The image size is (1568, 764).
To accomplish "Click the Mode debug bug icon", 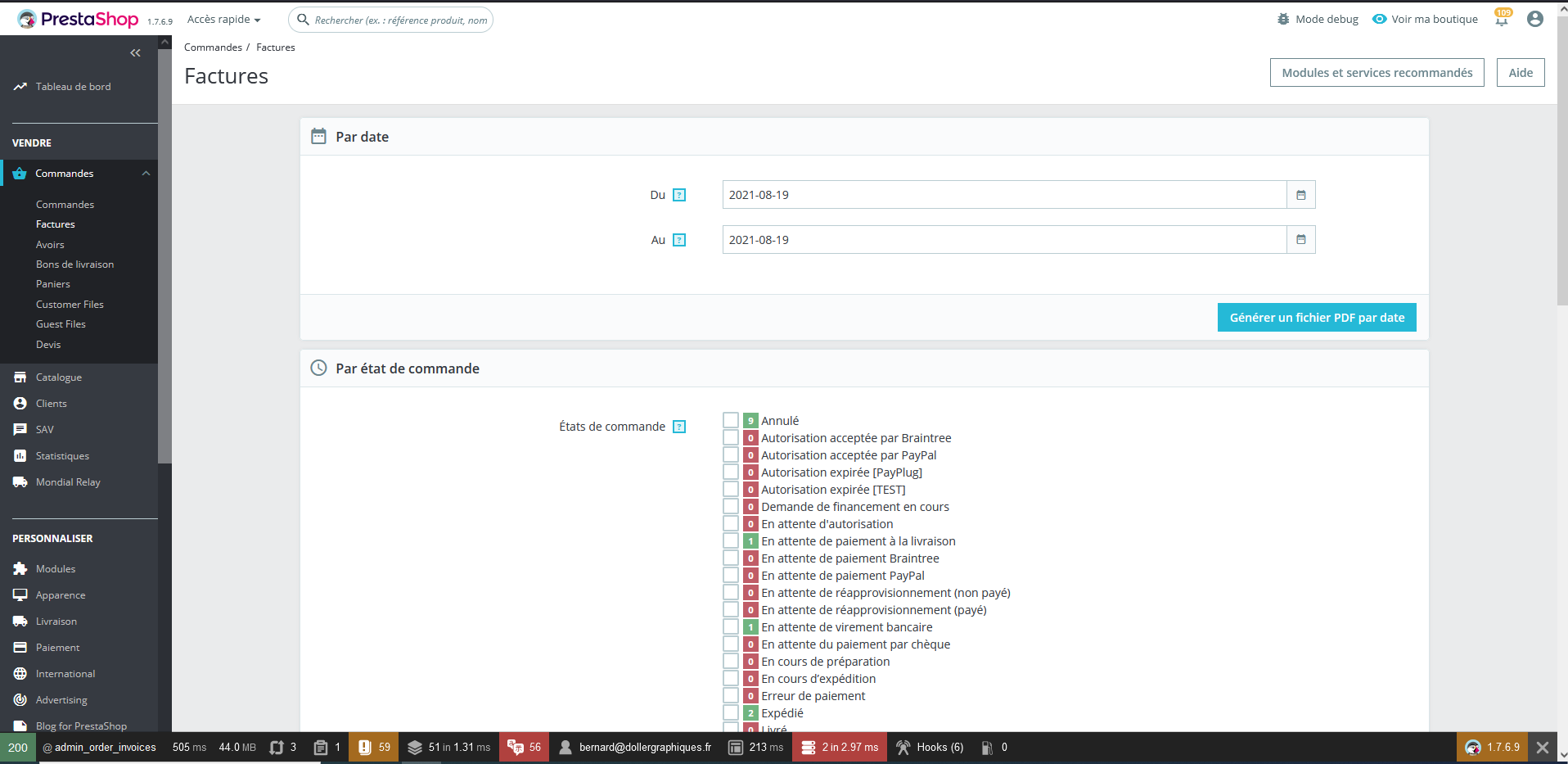I will [x=1283, y=19].
